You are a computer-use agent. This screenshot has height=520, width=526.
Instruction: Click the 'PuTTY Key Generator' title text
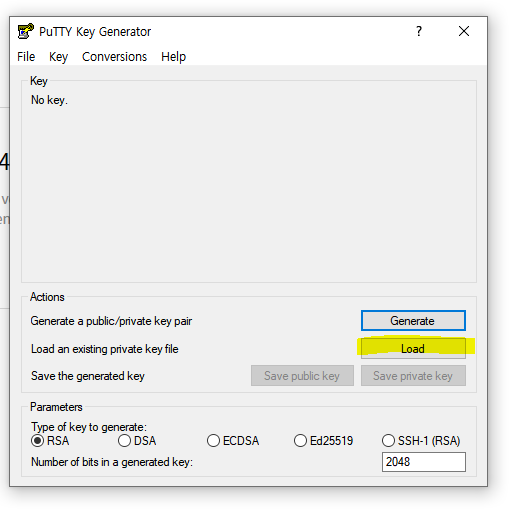tap(95, 32)
